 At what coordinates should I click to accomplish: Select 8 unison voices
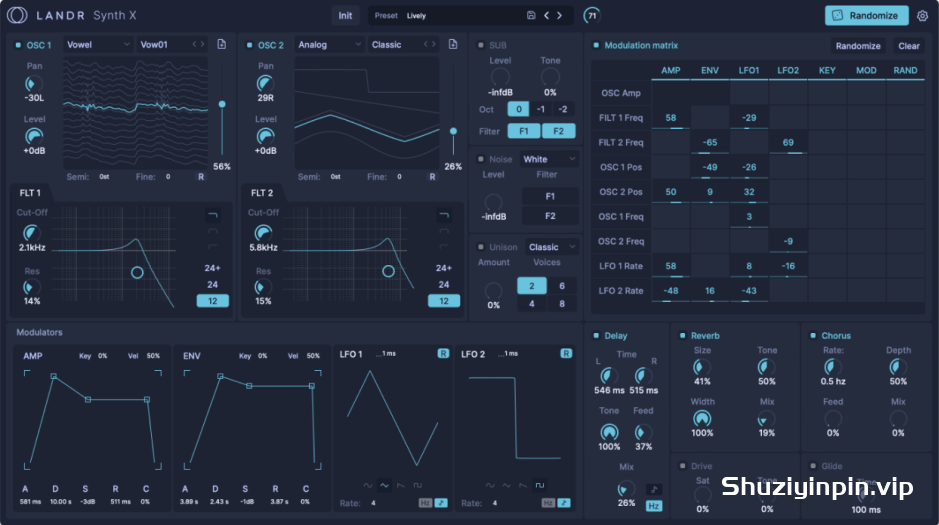click(562, 304)
